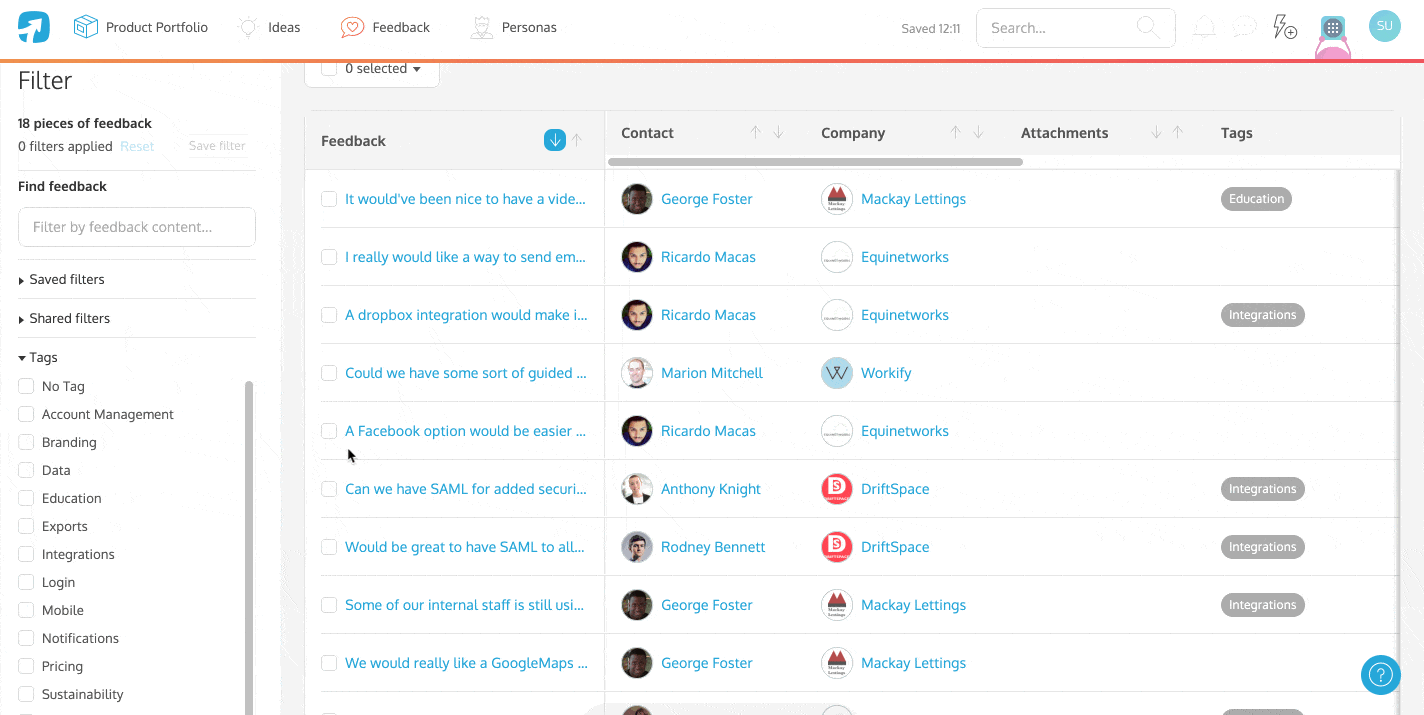
Task: Open George Foster contact in first row
Action: [706, 199]
